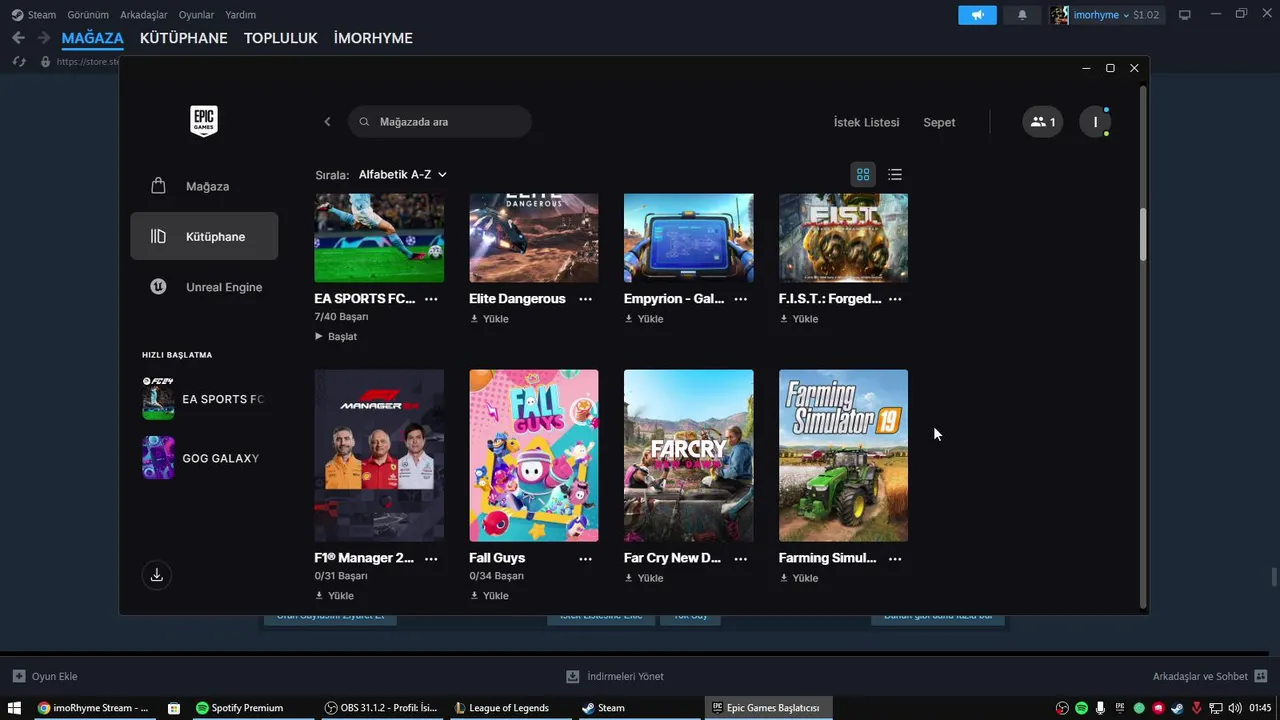Viewport: 1280px width, 720px height.
Task: Click the volume speaker icon in the system tray
Action: click(x=1234, y=708)
